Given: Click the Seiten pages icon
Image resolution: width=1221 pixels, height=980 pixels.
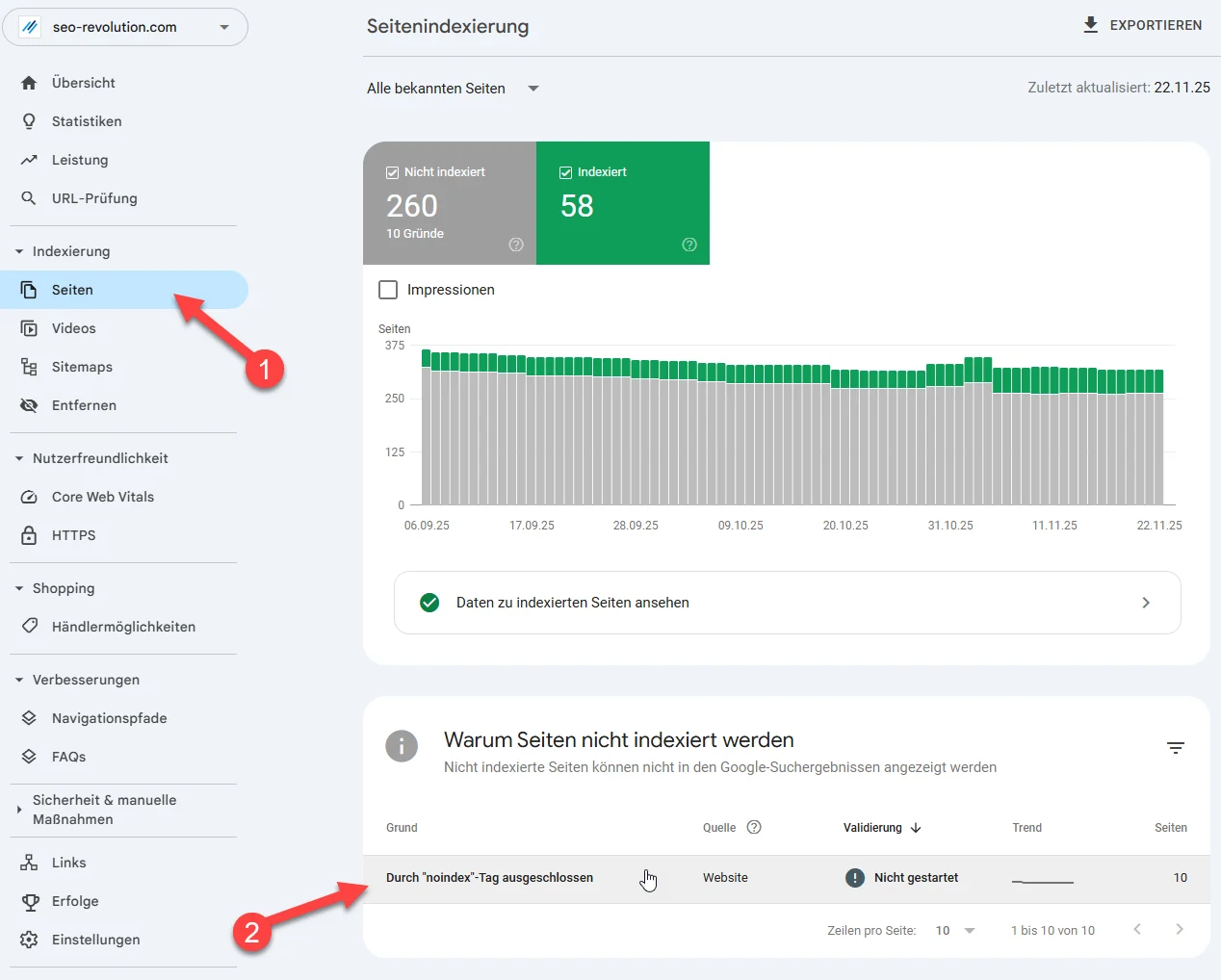Looking at the screenshot, I should 29,290.
